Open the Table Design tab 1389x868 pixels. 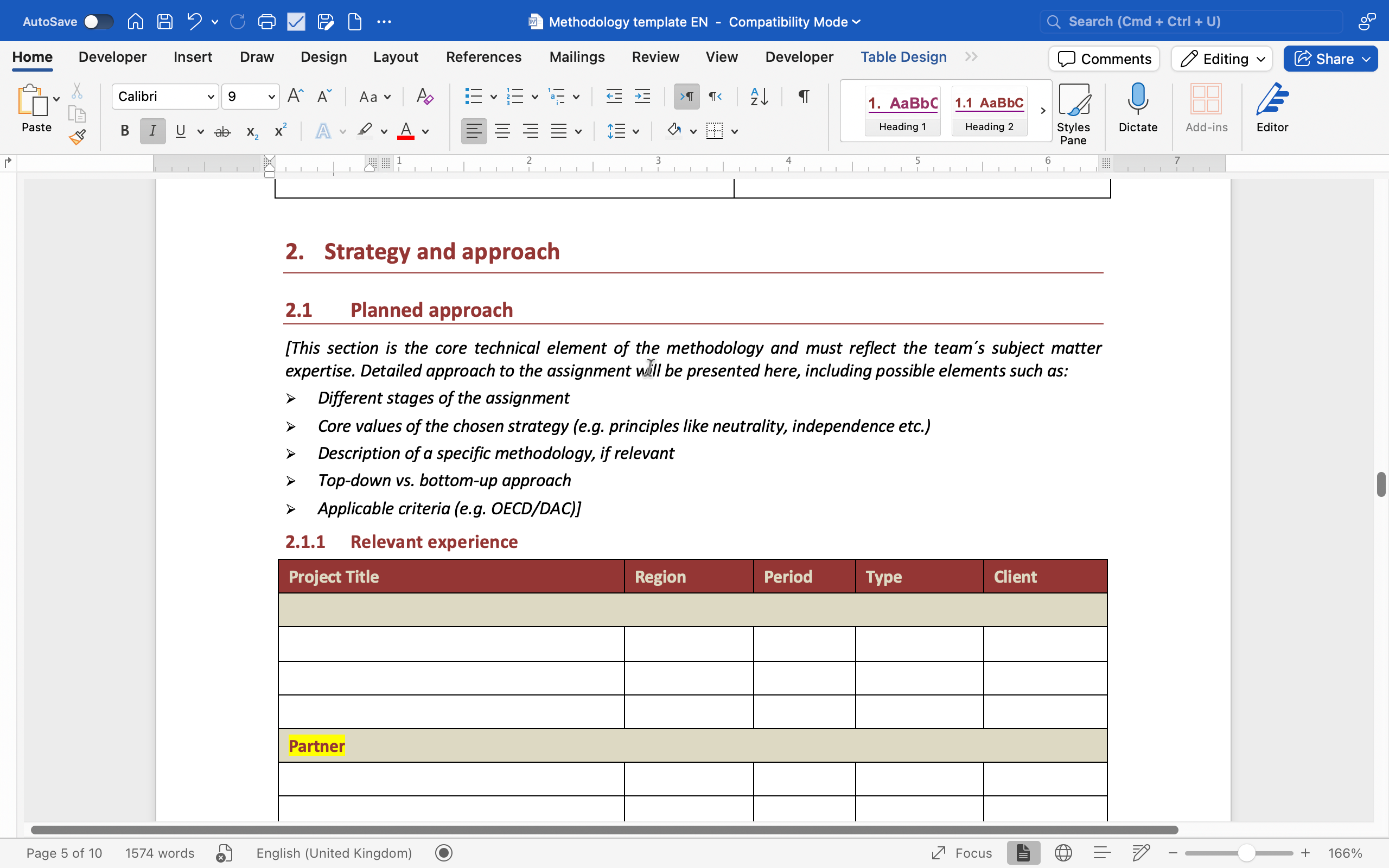coord(903,57)
